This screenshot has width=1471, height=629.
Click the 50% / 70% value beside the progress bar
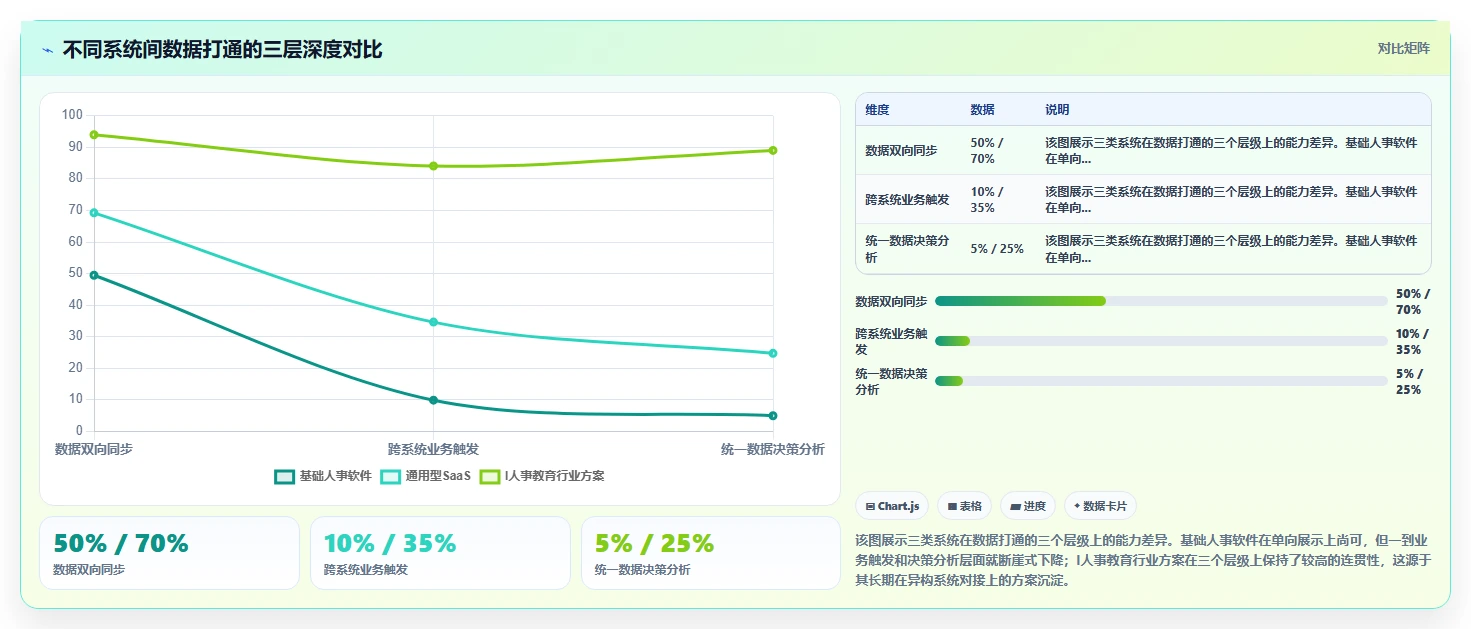point(1413,301)
